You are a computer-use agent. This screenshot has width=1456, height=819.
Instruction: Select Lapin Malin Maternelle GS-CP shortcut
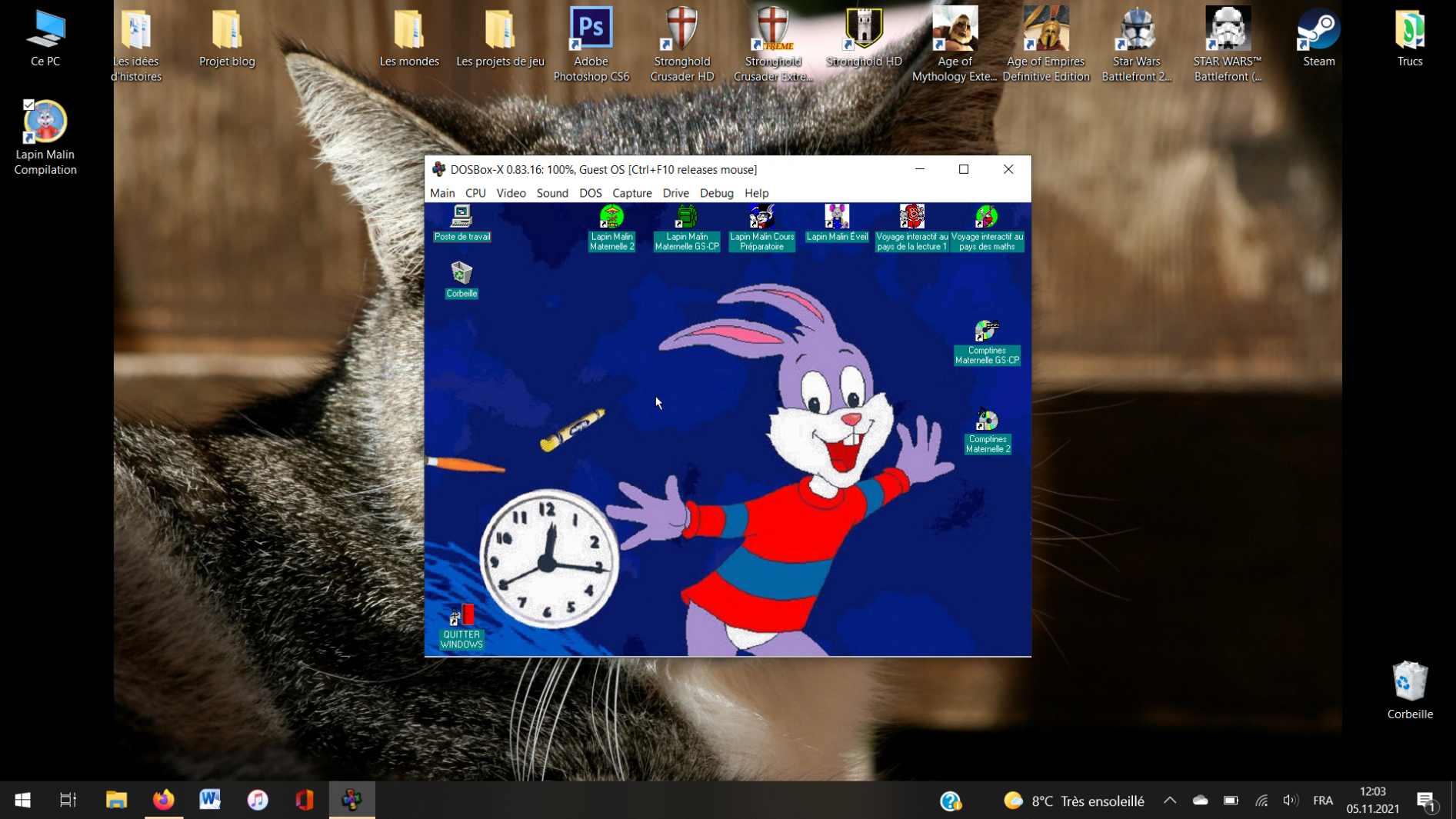(x=687, y=228)
